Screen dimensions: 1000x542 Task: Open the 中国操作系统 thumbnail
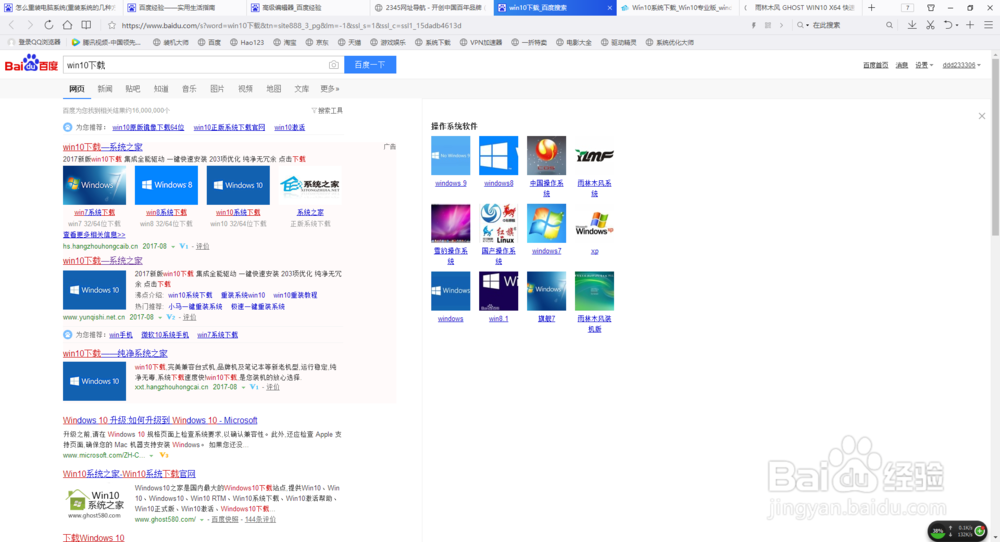pyautogui.click(x=547, y=156)
